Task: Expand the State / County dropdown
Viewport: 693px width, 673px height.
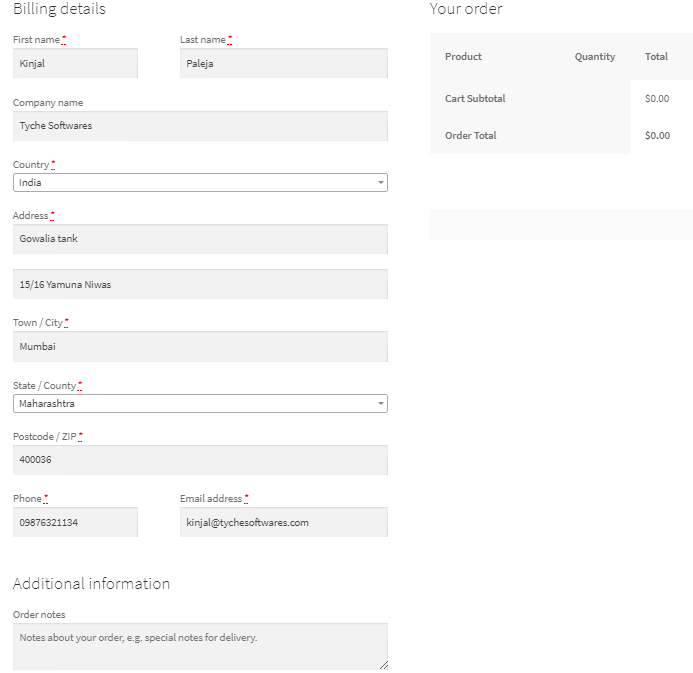Action: pyautogui.click(x=200, y=404)
